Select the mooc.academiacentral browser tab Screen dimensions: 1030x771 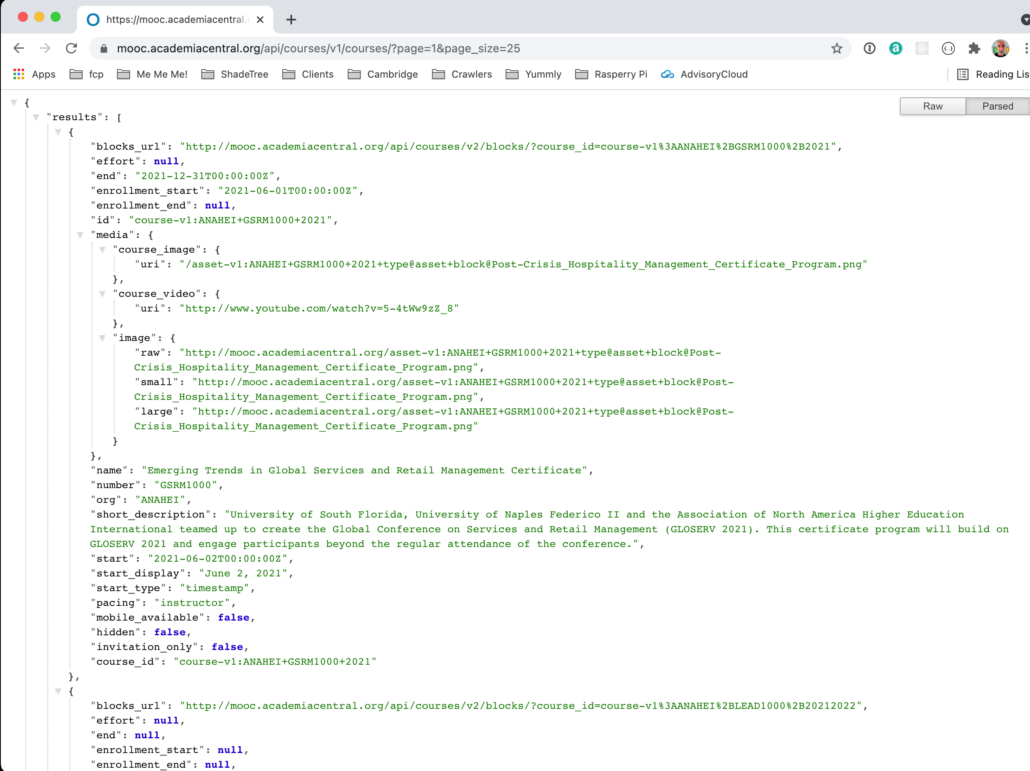(x=176, y=20)
